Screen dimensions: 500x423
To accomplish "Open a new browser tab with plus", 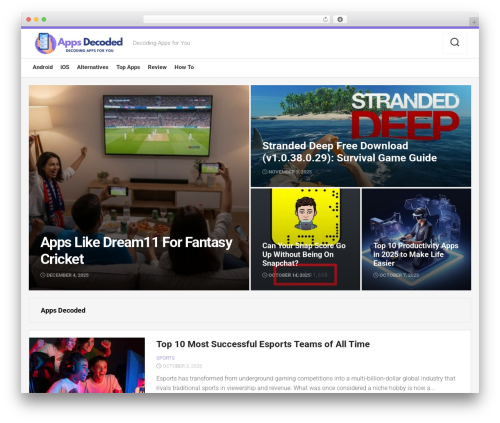I will 474,22.
